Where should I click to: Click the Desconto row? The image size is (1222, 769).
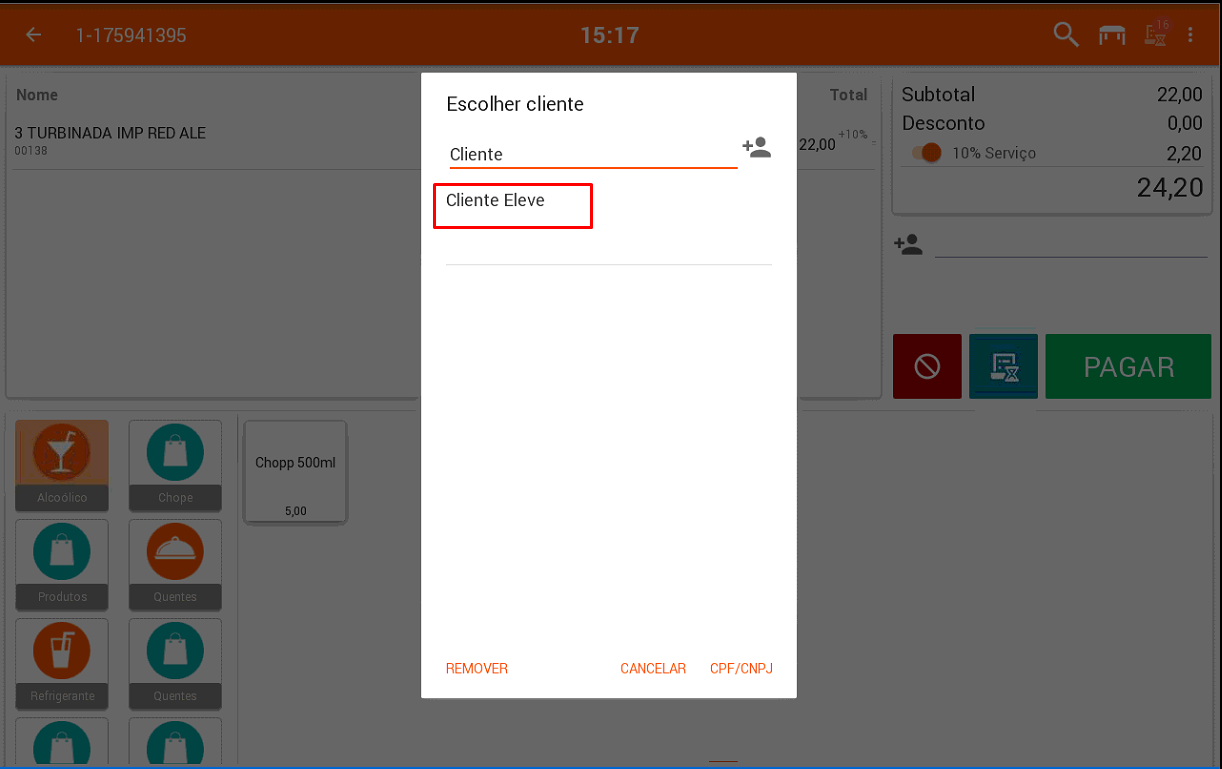(x=1052, y=123)
